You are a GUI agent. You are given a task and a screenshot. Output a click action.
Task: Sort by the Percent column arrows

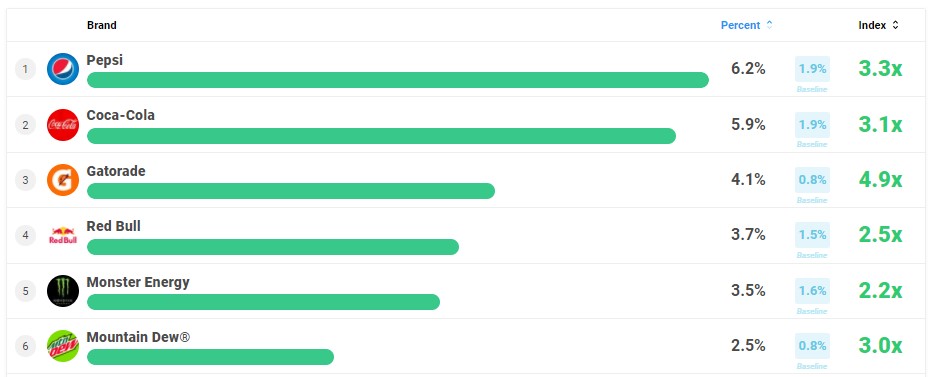769,25
